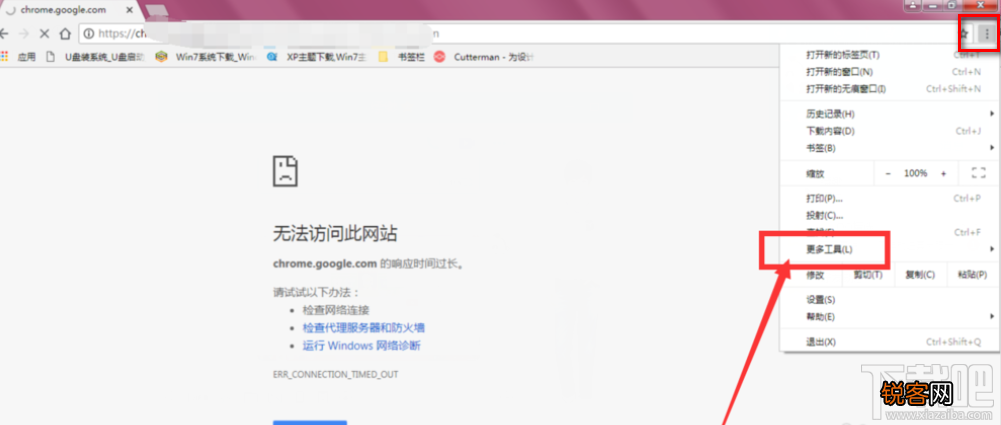The height and width of the screenshot is (425, 1001).
Task: Decrease zoom with the minus button
Action: pos(888,173)
